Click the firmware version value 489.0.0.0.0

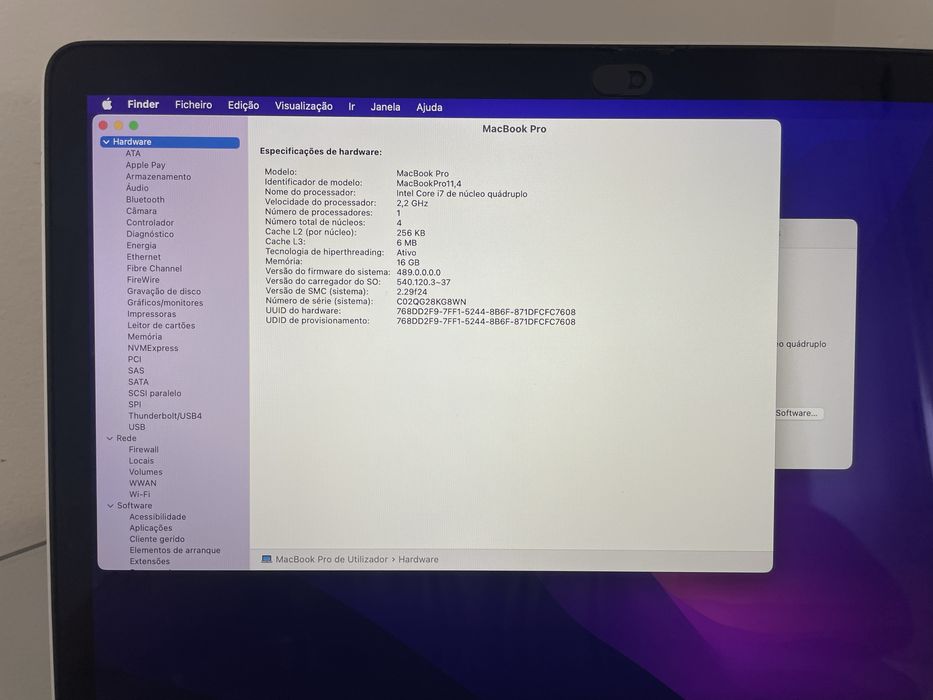pos(418,272)
